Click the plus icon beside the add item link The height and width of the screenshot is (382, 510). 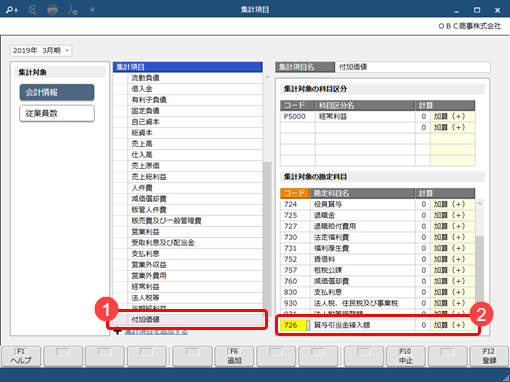point(117,332)
